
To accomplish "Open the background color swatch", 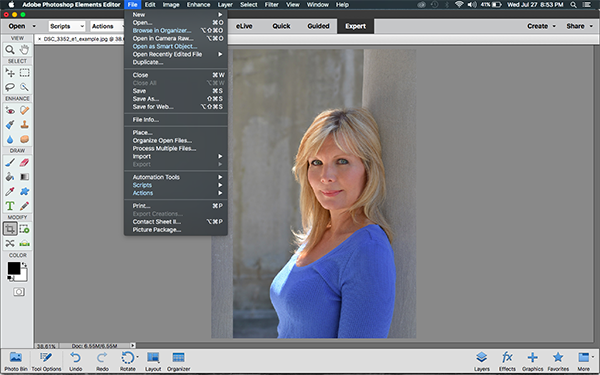I will [x=23, y=276].
